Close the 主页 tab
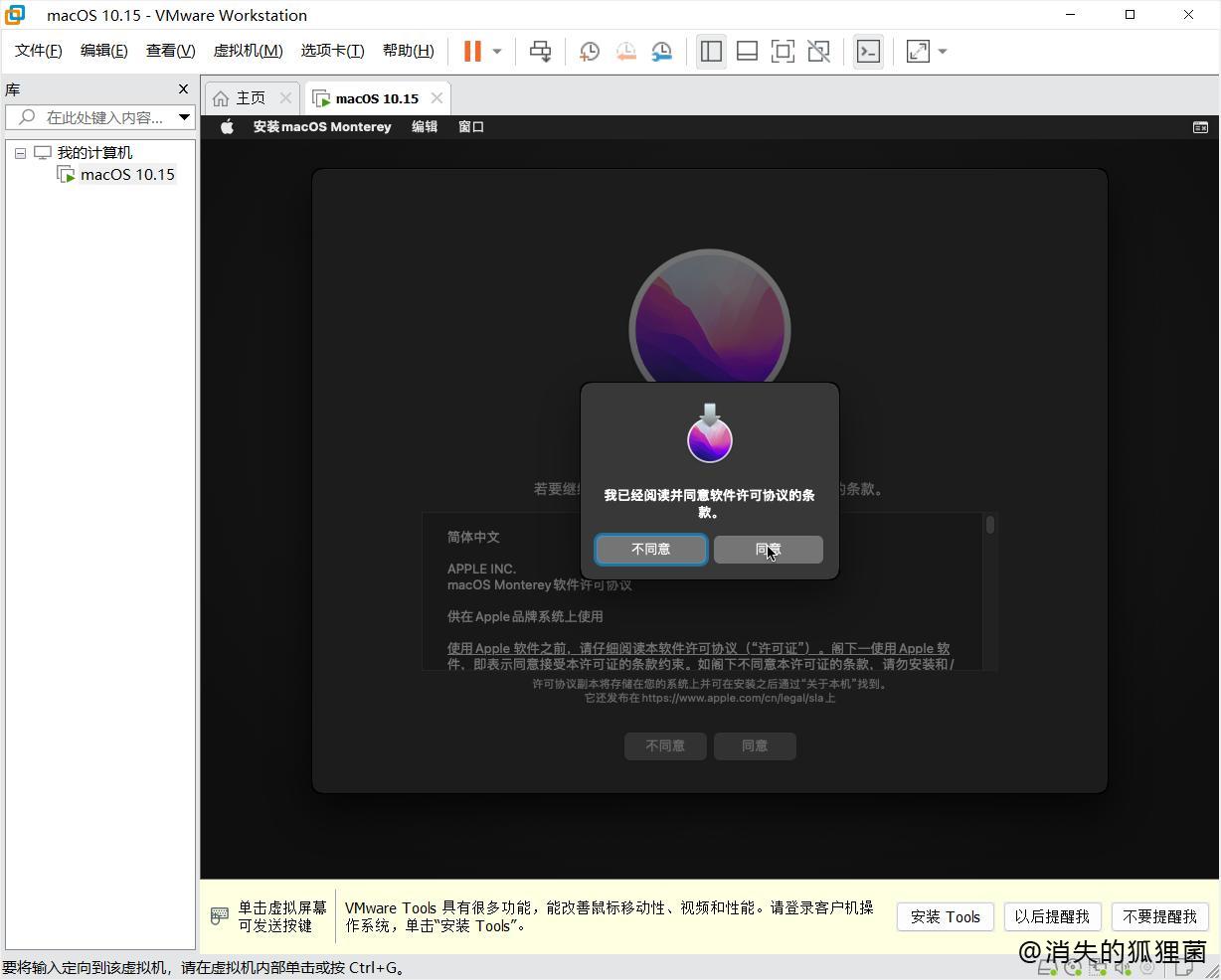Screen dimensions: 1221x980 click(285, 97)
